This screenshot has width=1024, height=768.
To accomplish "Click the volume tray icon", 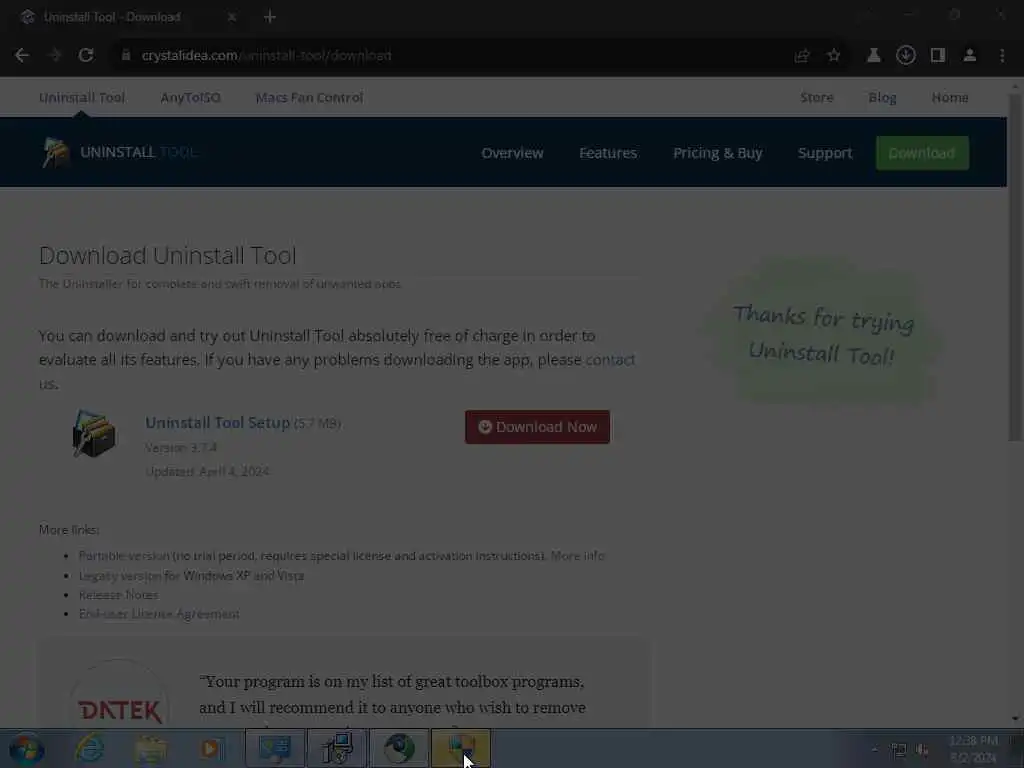I will (x=922, y=750).
